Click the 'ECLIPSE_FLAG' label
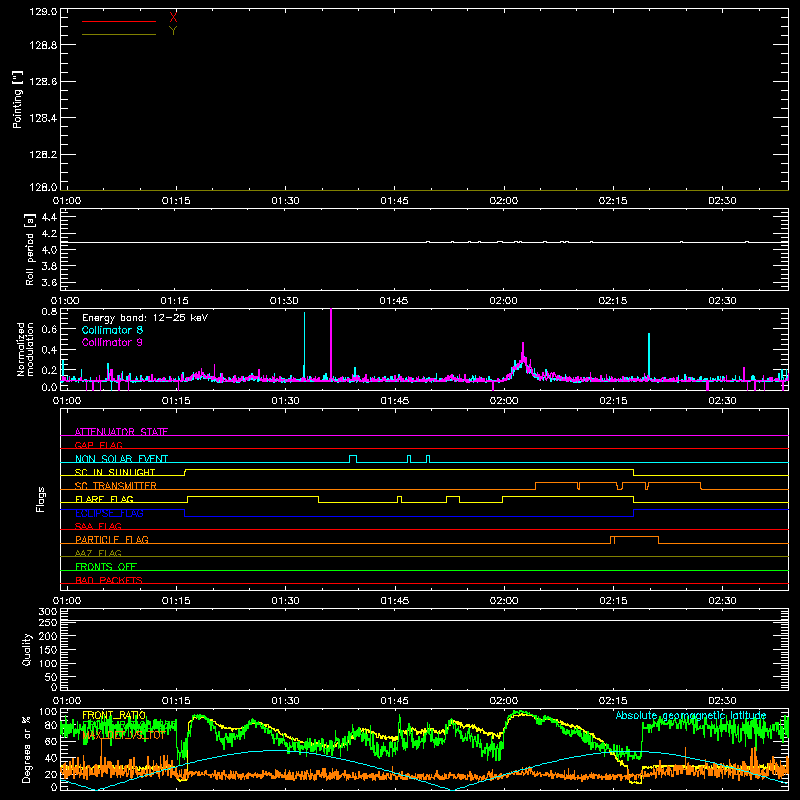The image size is (800, 800). 109,513
